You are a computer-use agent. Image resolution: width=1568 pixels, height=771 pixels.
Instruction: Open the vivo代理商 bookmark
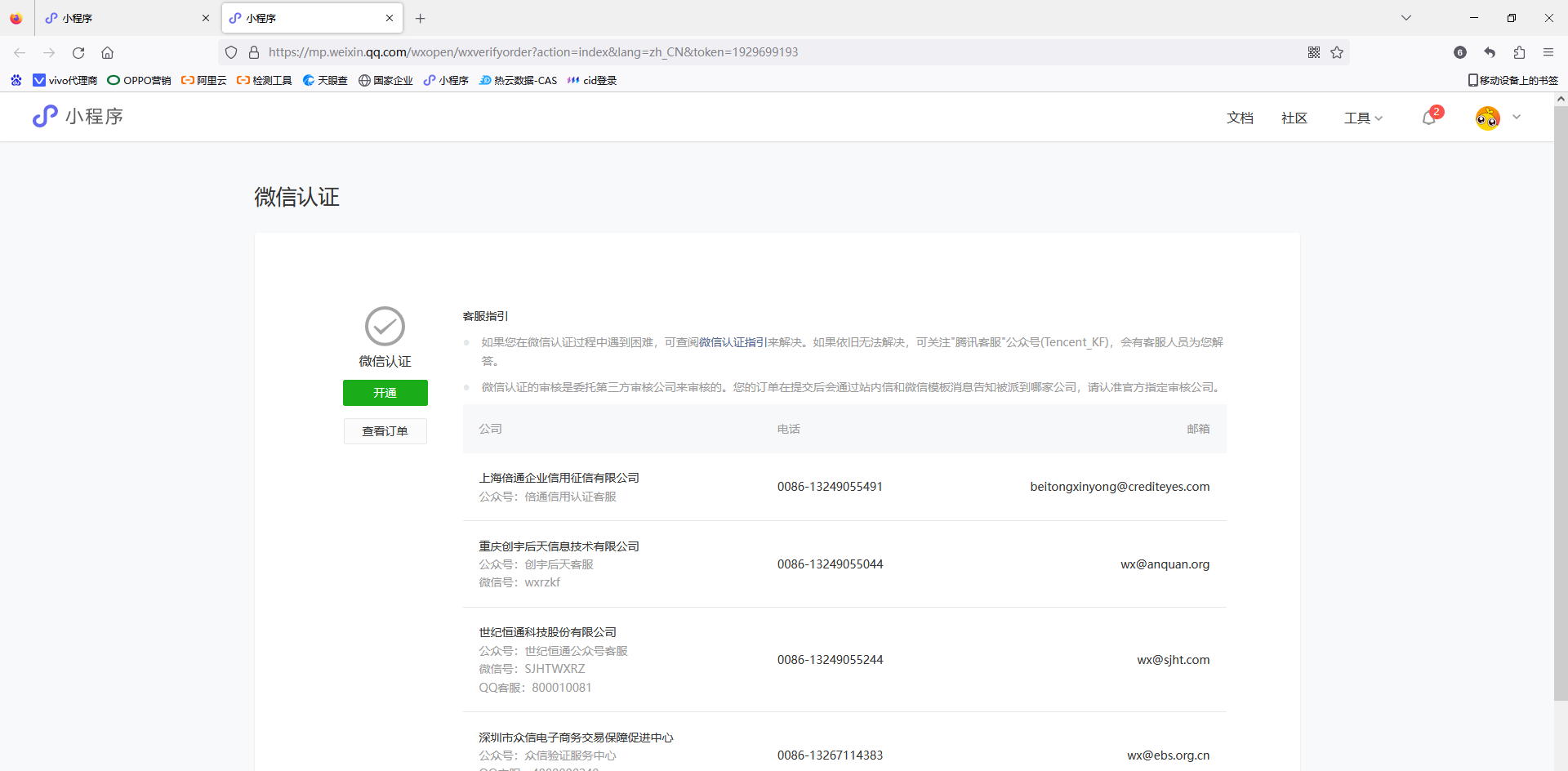point(65,80)
